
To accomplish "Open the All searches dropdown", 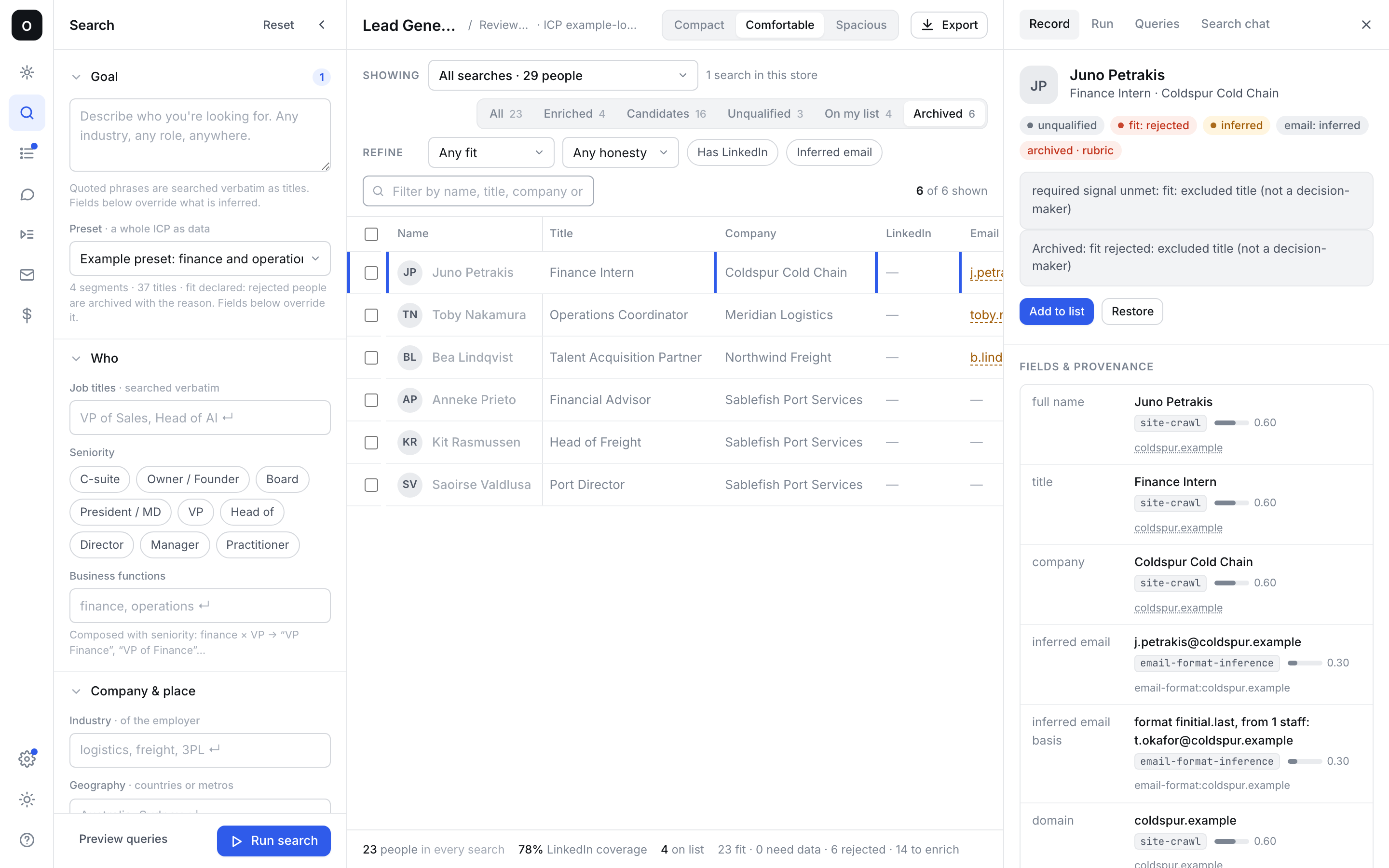I will click(x=563, y=75).
